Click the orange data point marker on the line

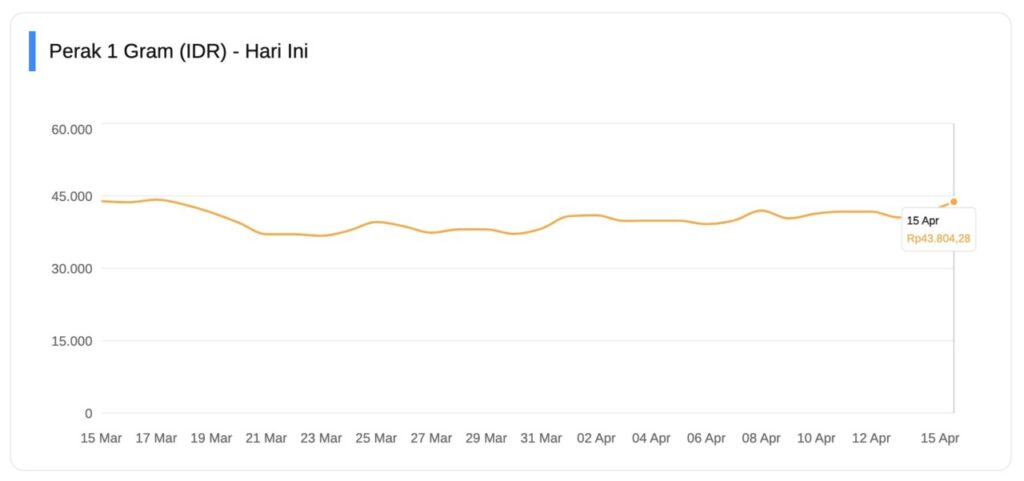pyautogui.click(x=953, y=202)
